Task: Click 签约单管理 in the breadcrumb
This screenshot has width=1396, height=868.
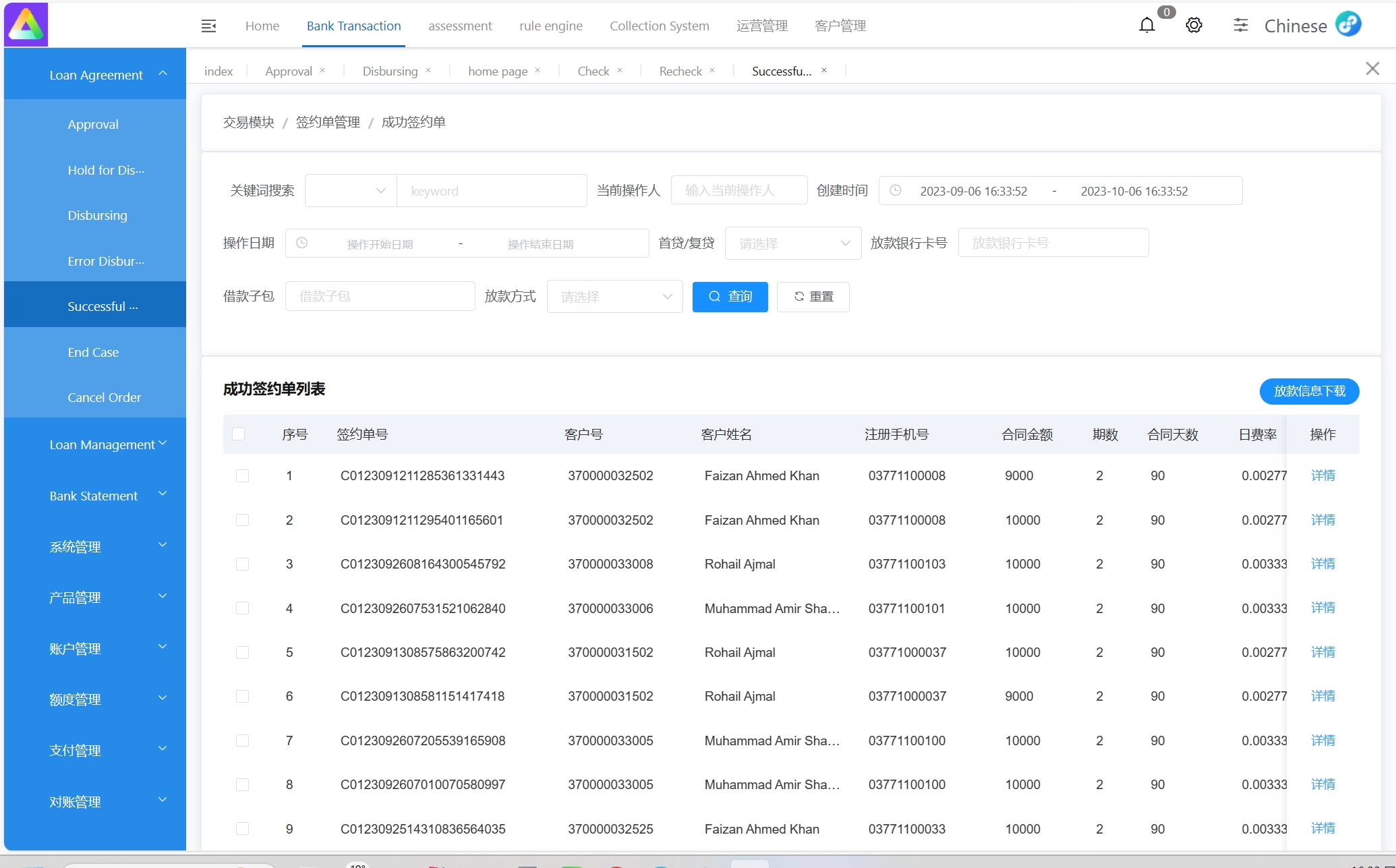Action: (328, 122)
